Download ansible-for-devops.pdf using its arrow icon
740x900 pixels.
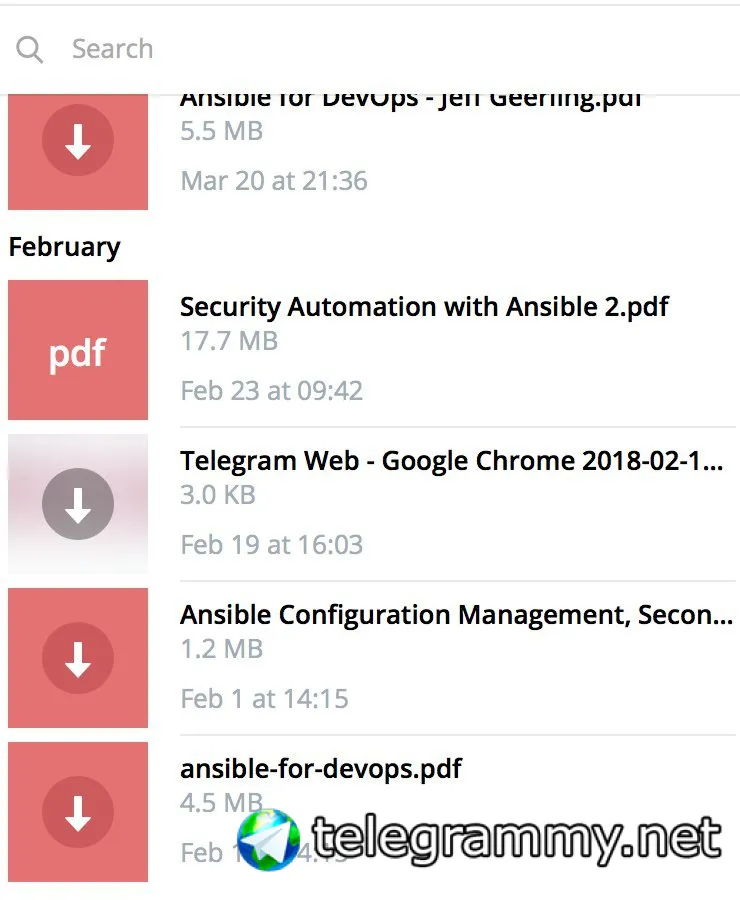tap(78, 812)
